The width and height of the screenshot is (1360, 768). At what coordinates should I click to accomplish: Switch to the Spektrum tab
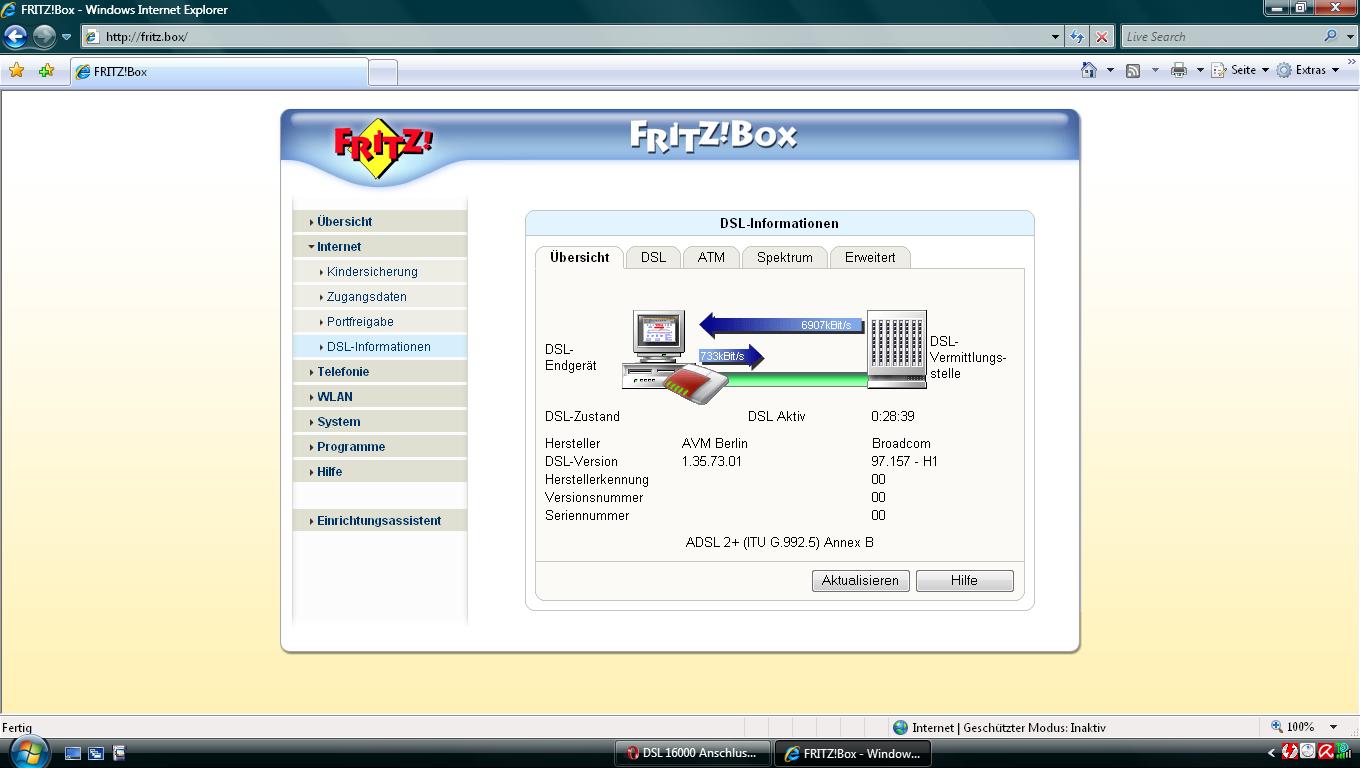(x=784, y=258)
